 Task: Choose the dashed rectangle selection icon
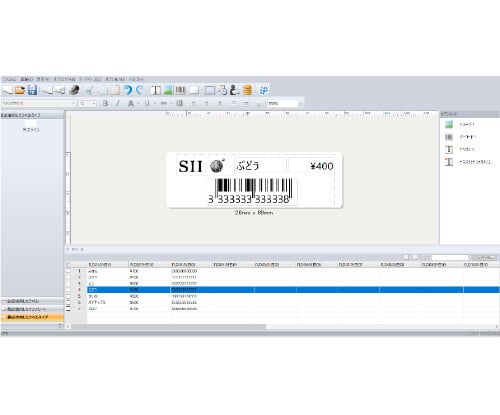tap(210, 90)
